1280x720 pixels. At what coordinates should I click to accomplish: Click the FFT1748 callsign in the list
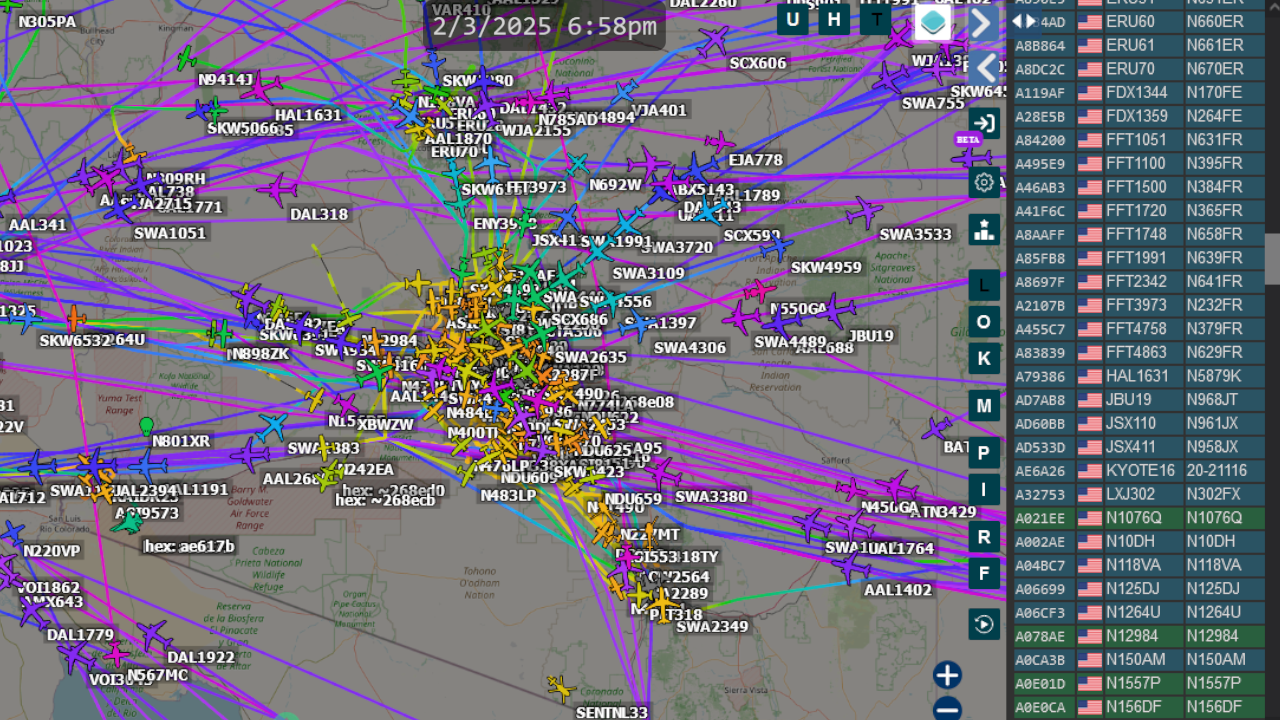(1136, 235)
